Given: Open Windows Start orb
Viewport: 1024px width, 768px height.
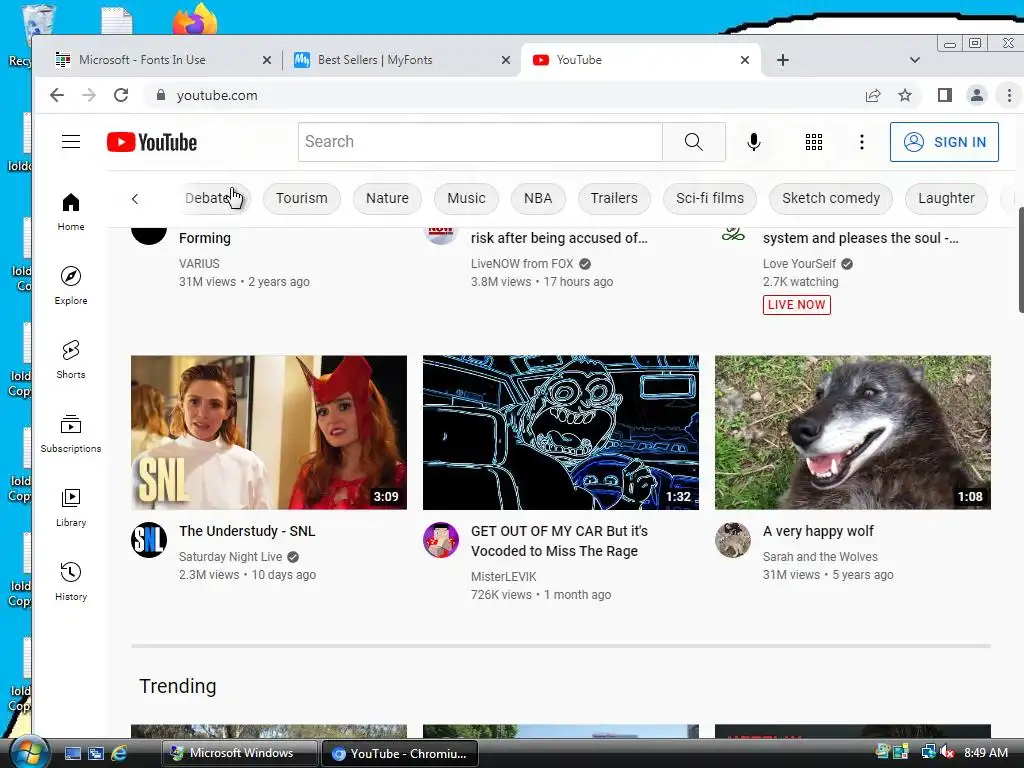Looking at the screenshot, I should (x=29, y=752).
